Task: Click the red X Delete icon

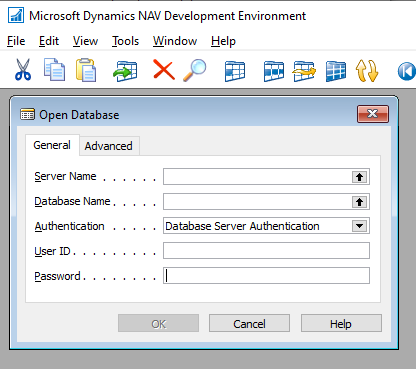Action: 164,70
